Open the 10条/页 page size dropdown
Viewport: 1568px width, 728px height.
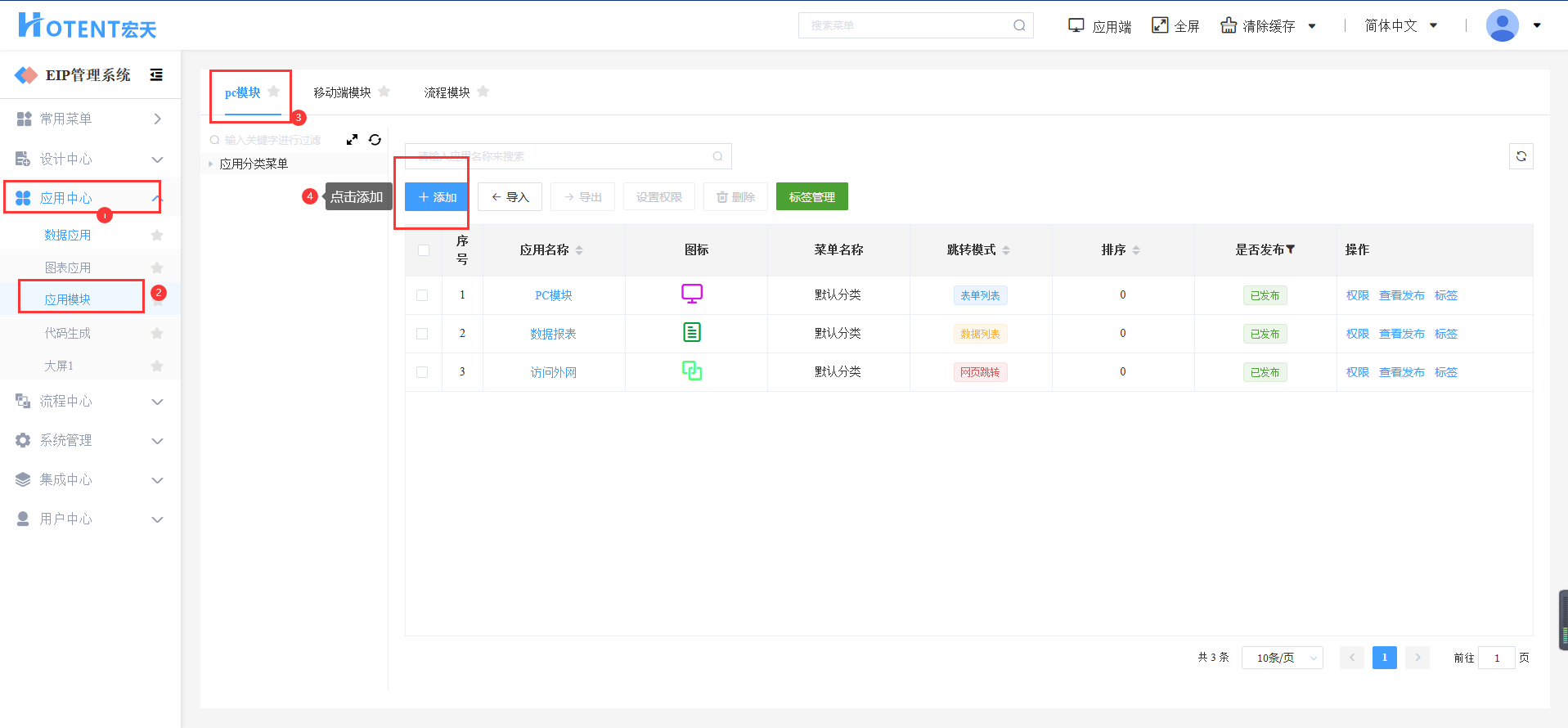(1282, 658)
